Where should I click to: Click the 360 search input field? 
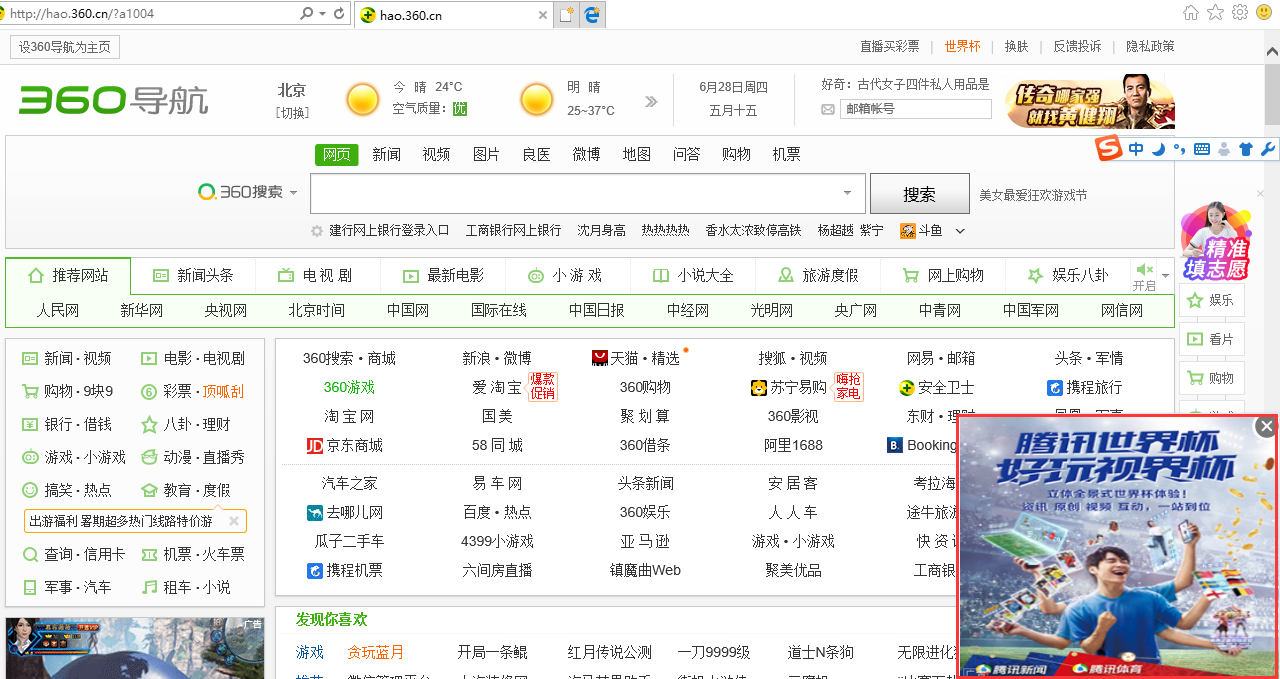pos(588,194)
